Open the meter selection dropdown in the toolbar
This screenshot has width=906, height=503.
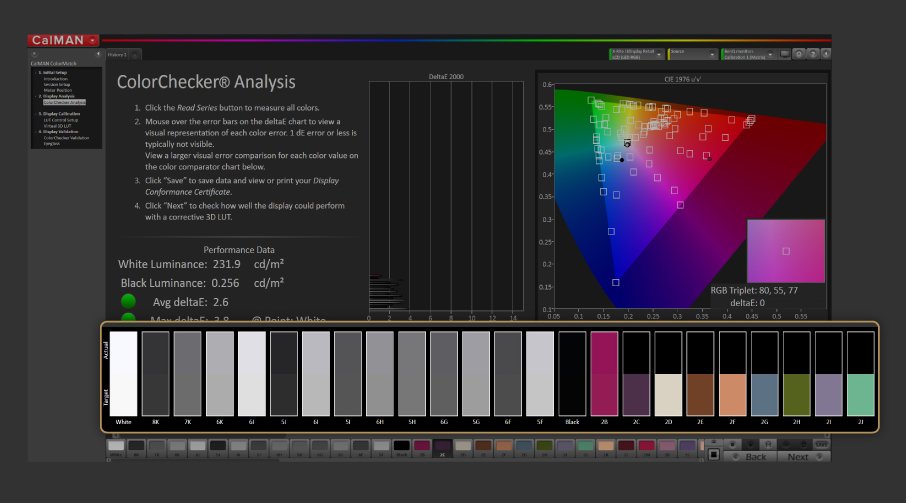[x=636, y=54]
